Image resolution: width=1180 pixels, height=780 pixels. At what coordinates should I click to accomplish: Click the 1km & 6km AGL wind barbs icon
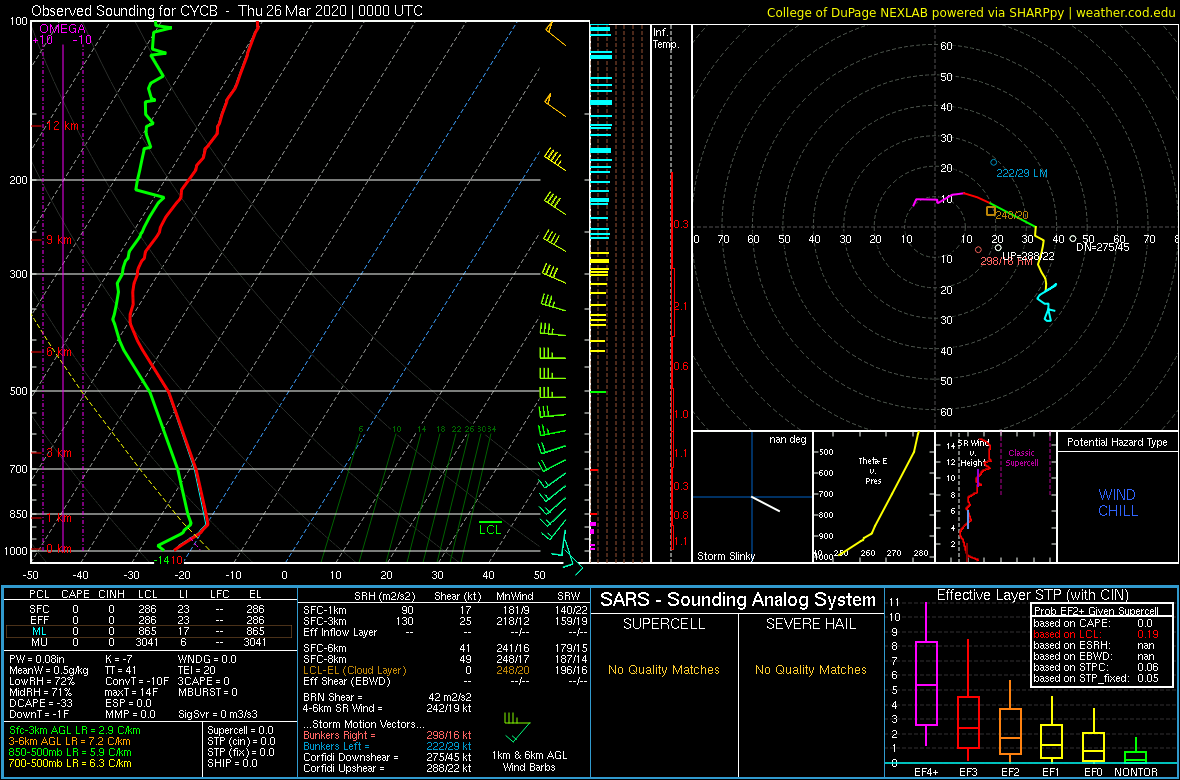[x=518, y=728]
